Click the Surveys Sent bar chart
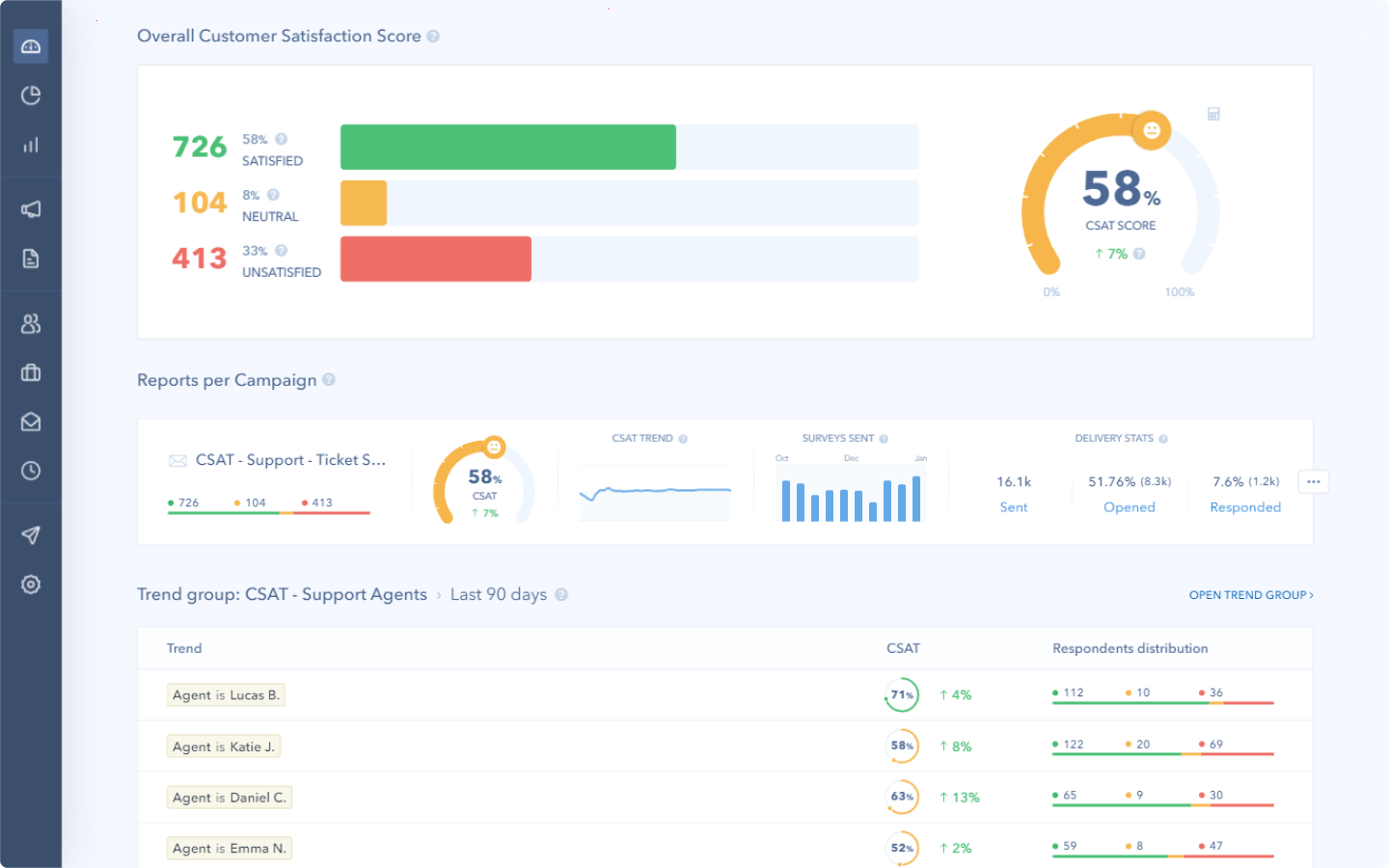Viewport: 1389px width, 868px height. tap(851, 492)
